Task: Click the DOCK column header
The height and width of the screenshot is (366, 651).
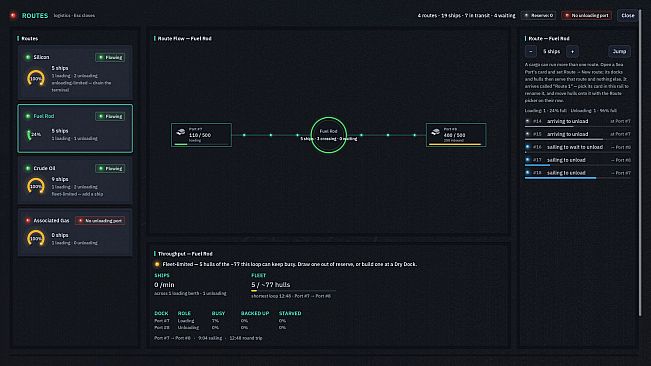Action: (x=161, y=313)
